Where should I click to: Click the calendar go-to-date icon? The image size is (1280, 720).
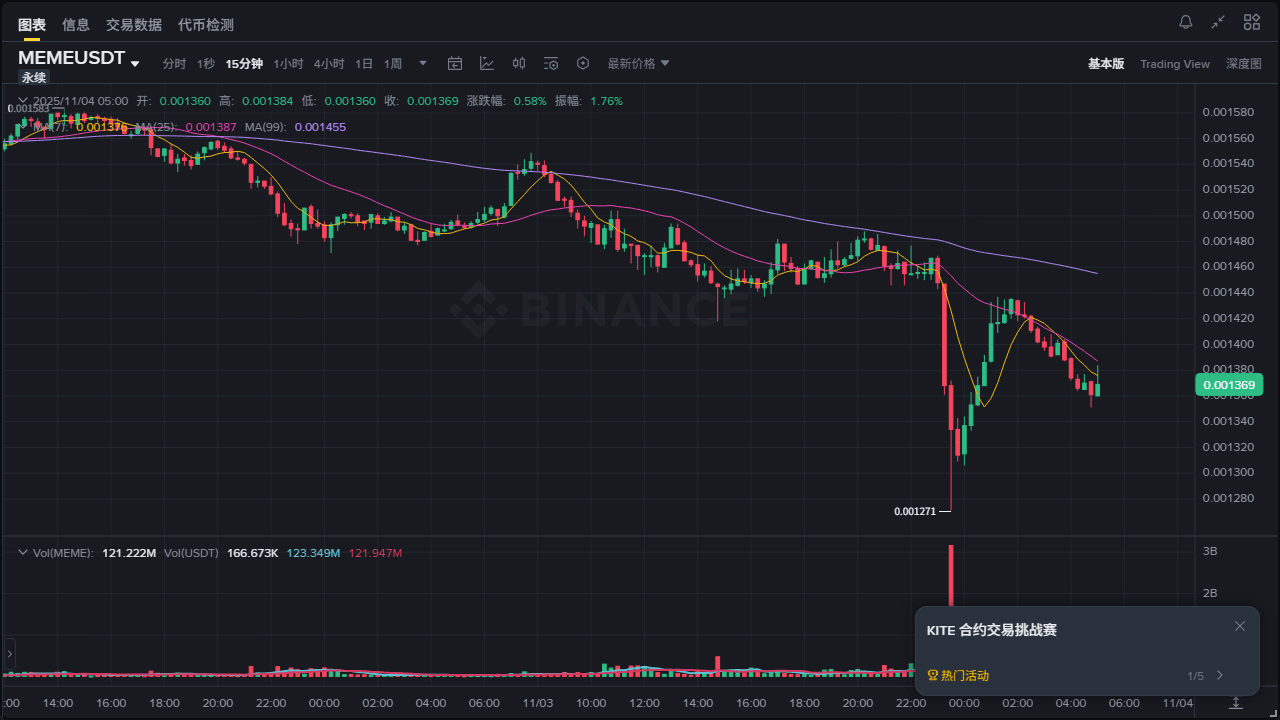pyautogui.click(x=455, y=63)
